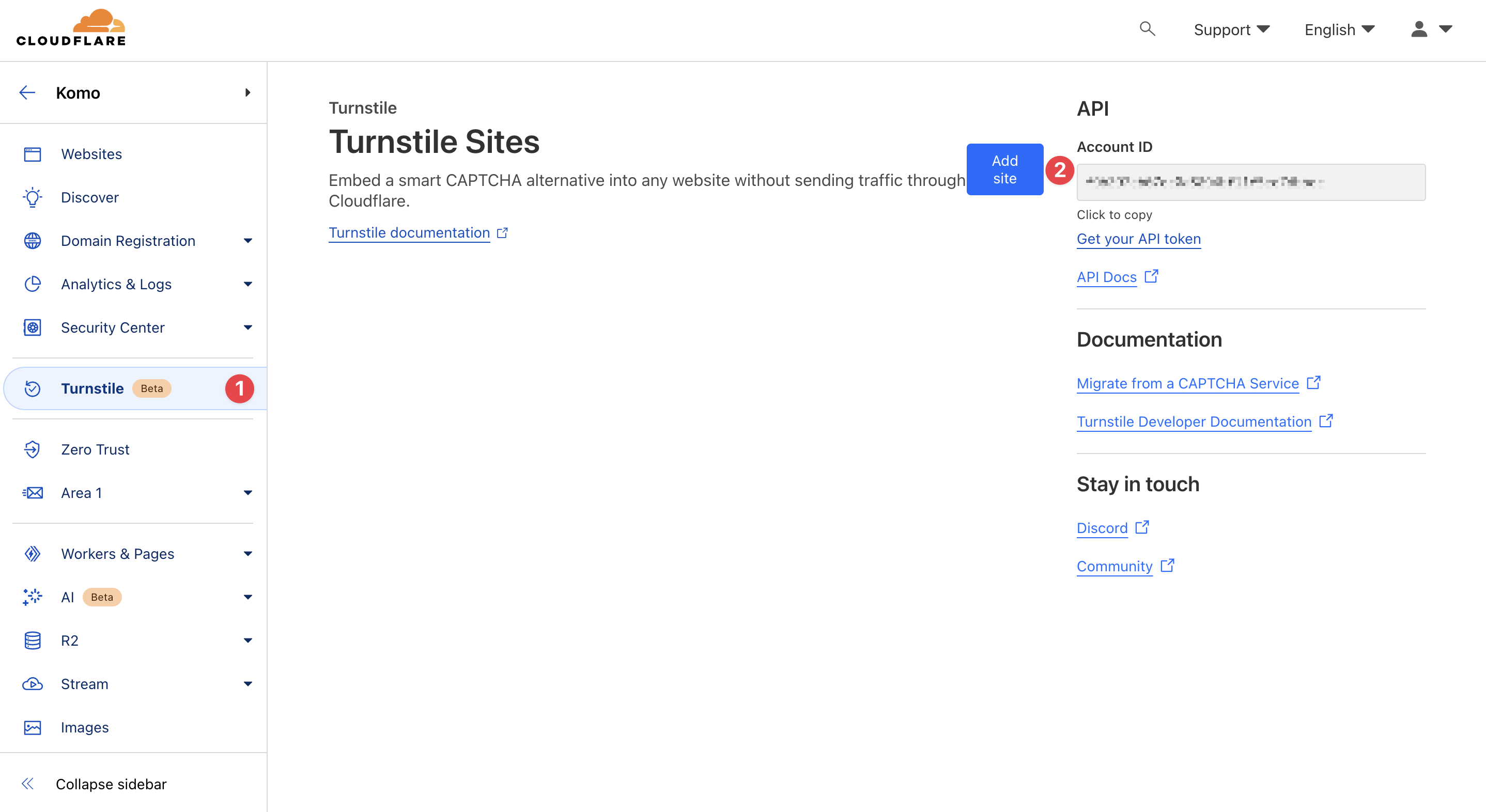Click the Account ID field to copy
The height and width of the screenshot is (812, 1486).
coord(1250,182)
